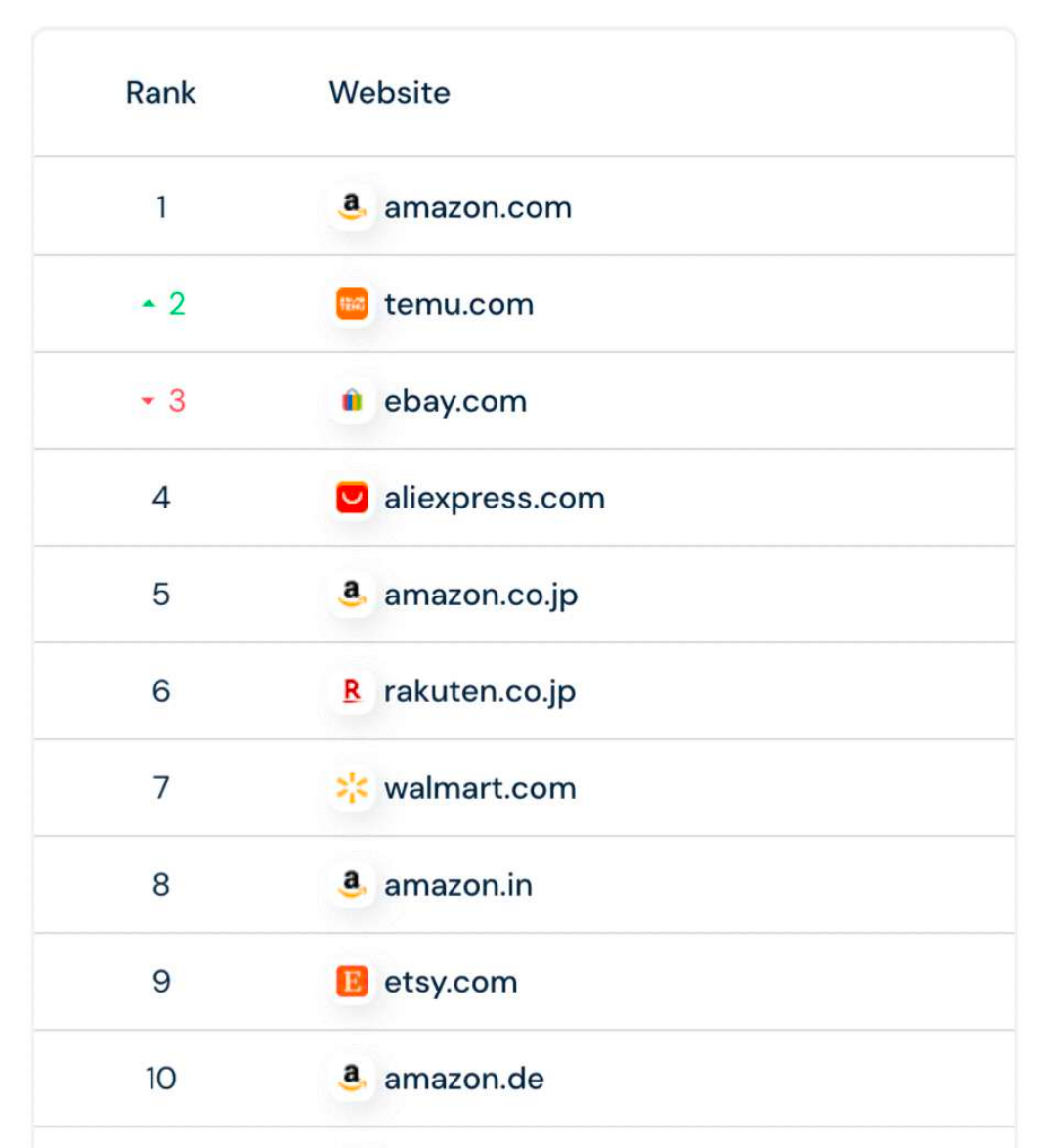The height and width of the screenshot is (1148, 1038).
Task: Click the eBay shopping bag icon
Action: point(352,401)
